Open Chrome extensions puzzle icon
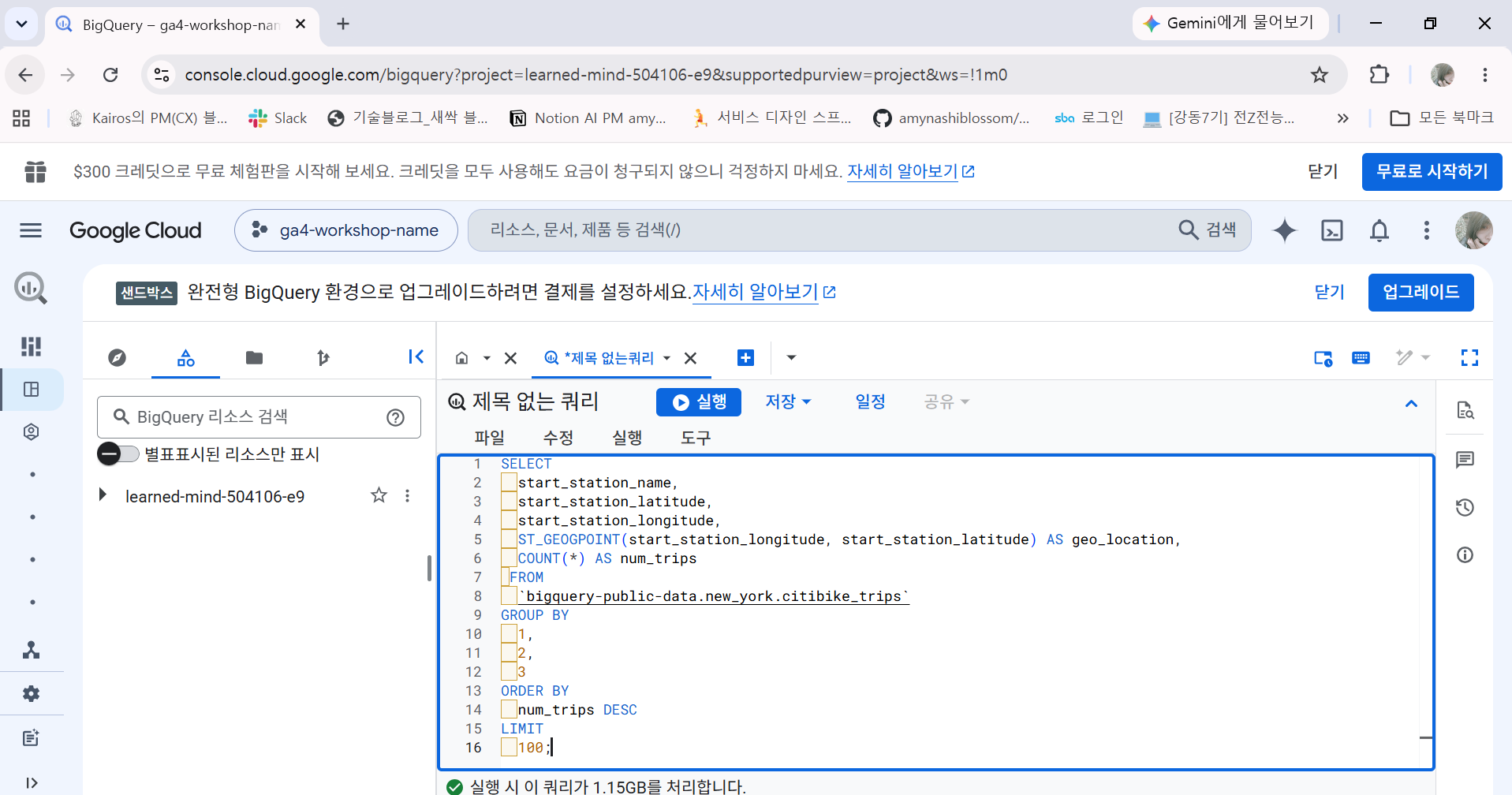The width and height of the screenshot is (1512, 795). coord(1379,75)
